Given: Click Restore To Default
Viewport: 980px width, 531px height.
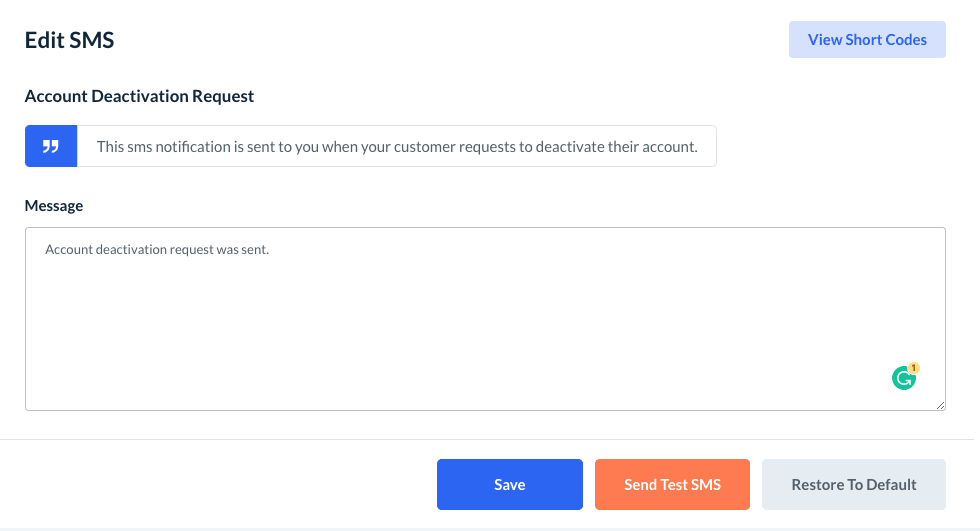Looking at the screenshot, I should point(853,485).
